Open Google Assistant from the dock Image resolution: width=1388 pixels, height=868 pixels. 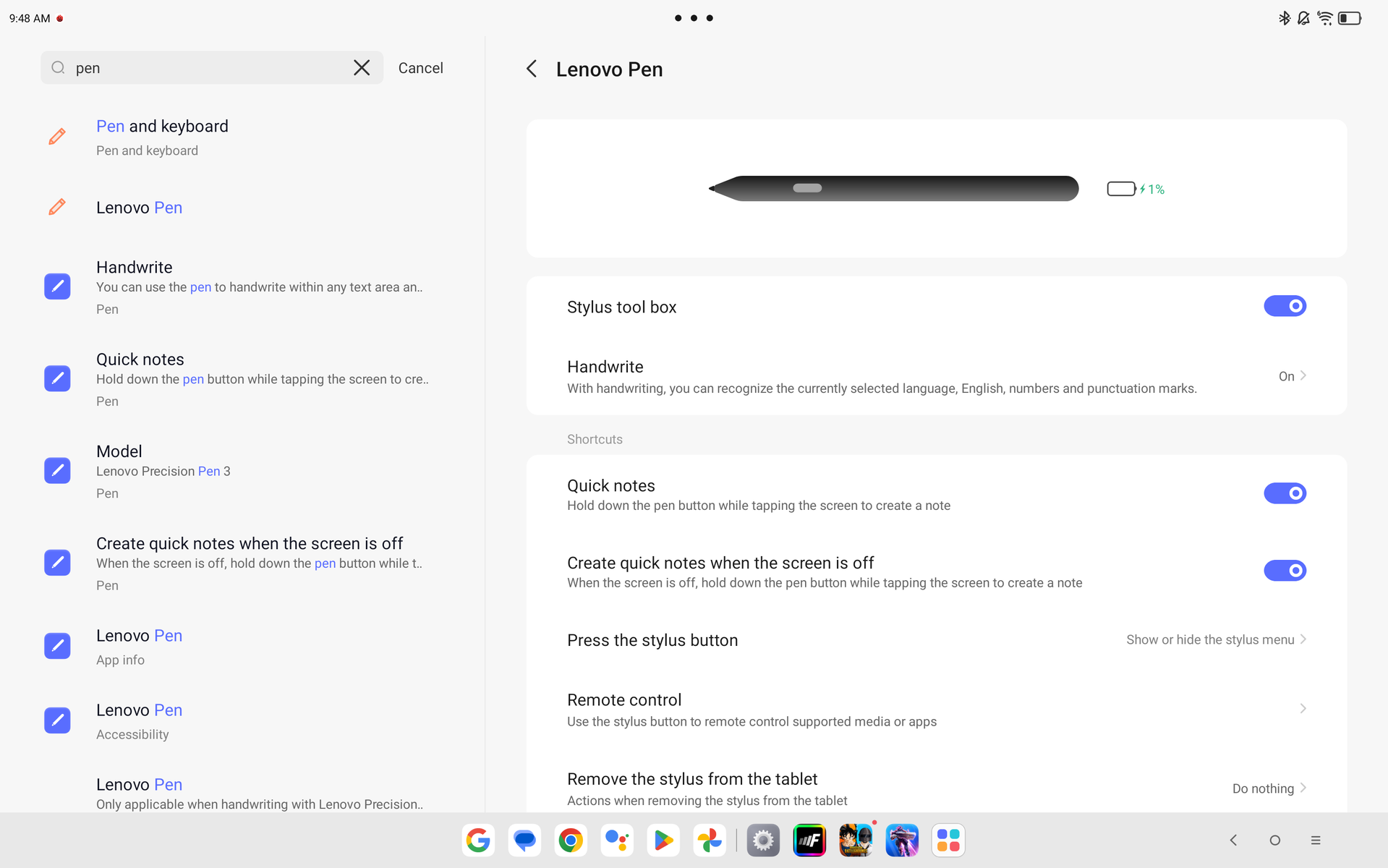pyautogui.click(x=617, y=841)
